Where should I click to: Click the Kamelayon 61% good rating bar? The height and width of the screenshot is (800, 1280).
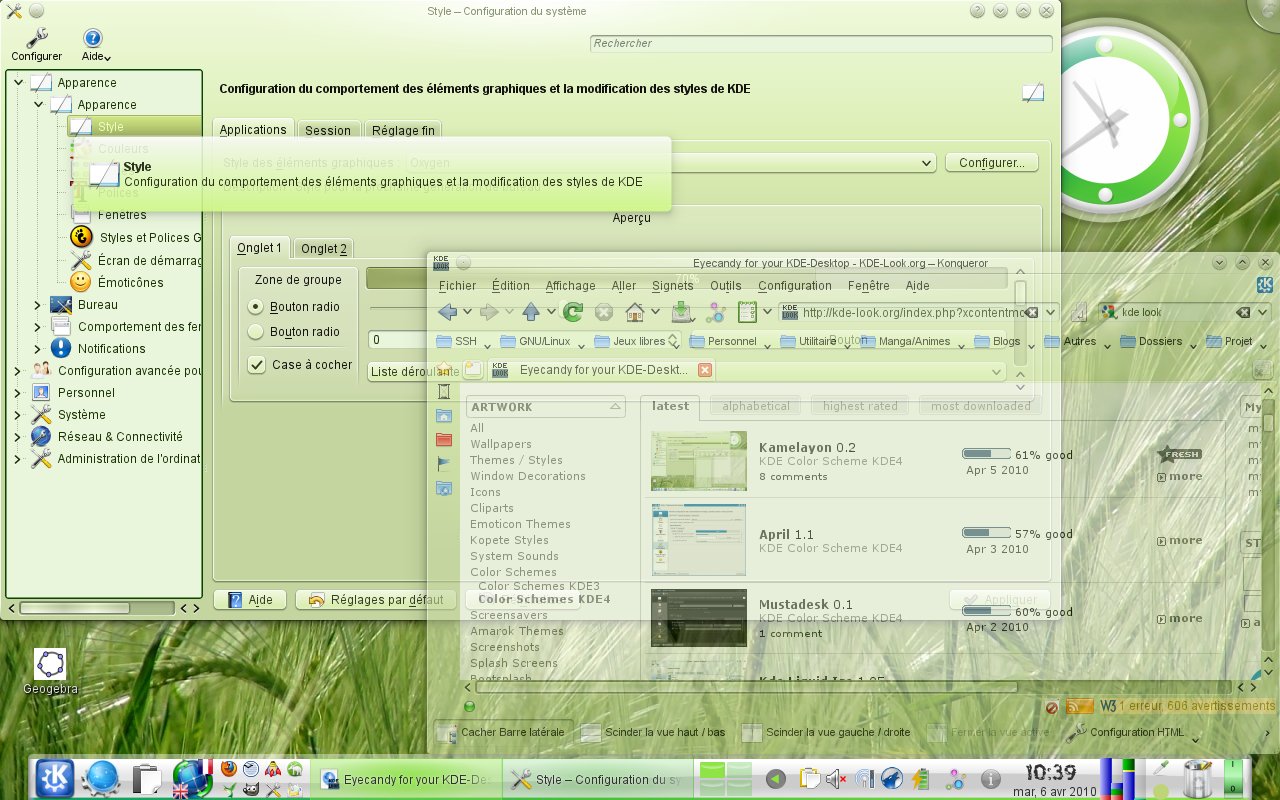(x=987, y=454)
